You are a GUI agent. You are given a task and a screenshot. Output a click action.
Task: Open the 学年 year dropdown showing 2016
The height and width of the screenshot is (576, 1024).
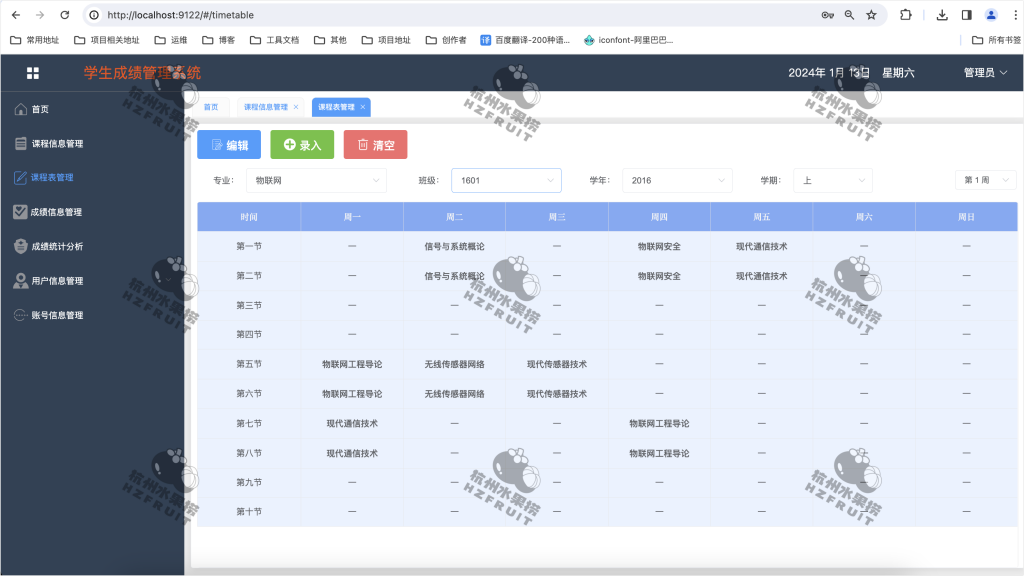[677, 180]
